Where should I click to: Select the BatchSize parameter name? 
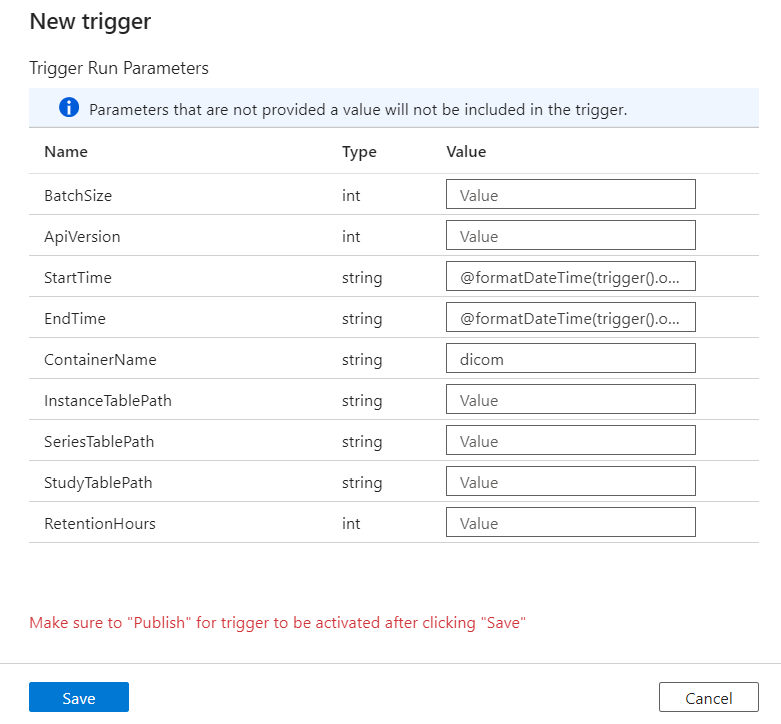tap(78, 196)
